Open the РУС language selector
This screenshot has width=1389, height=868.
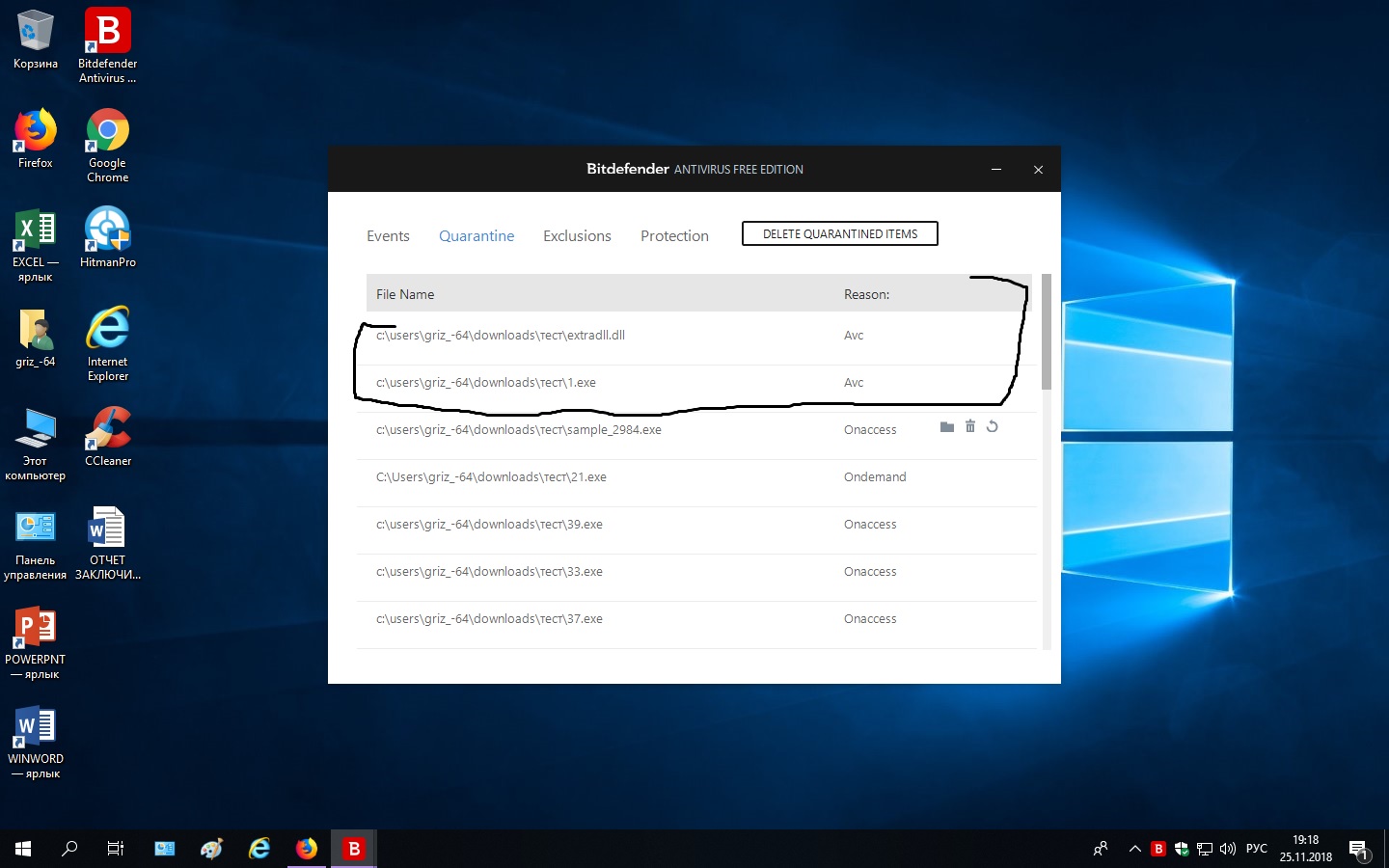tap(1256, 849)
